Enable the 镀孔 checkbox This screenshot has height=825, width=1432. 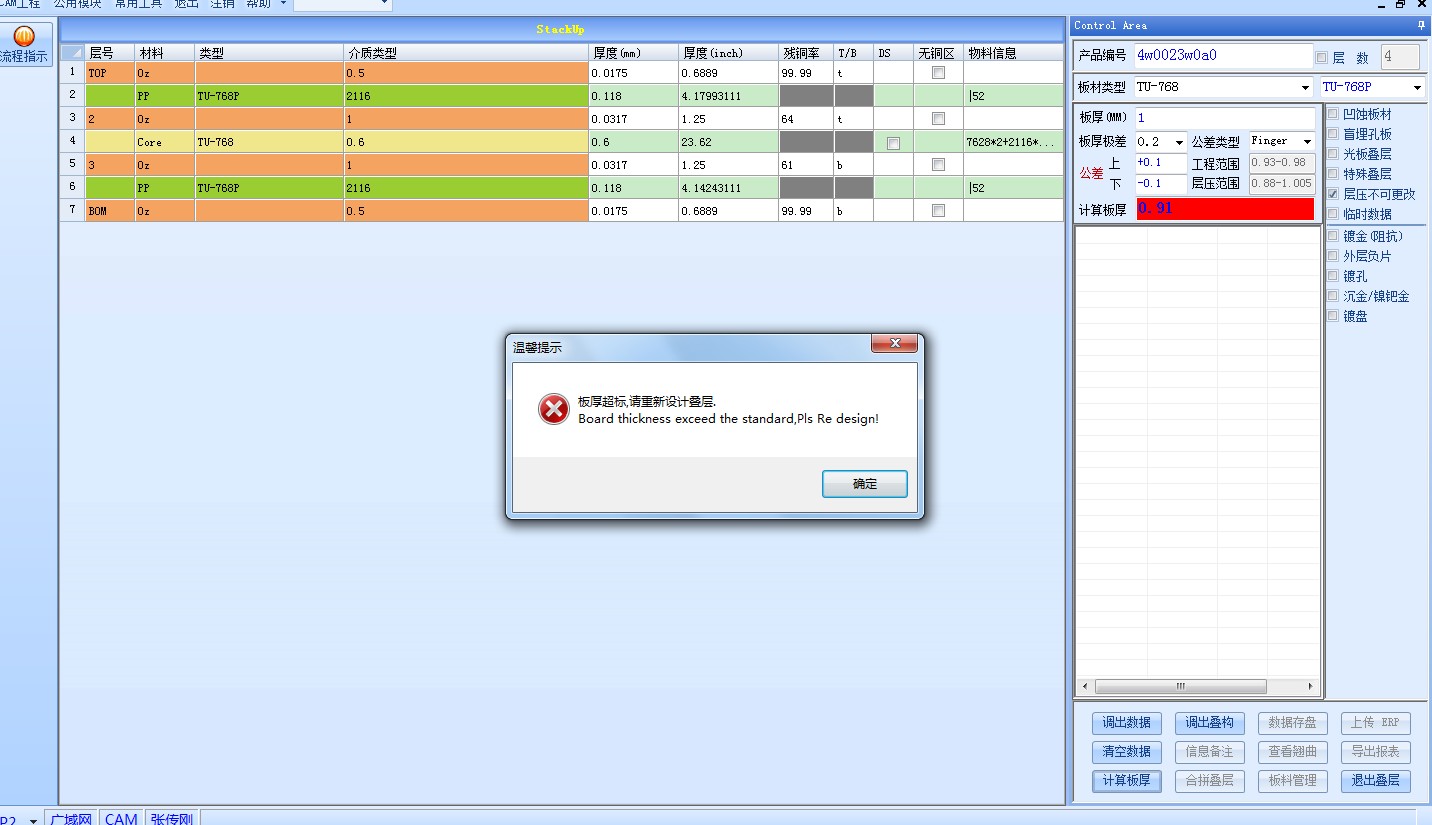pos(1333,276)
